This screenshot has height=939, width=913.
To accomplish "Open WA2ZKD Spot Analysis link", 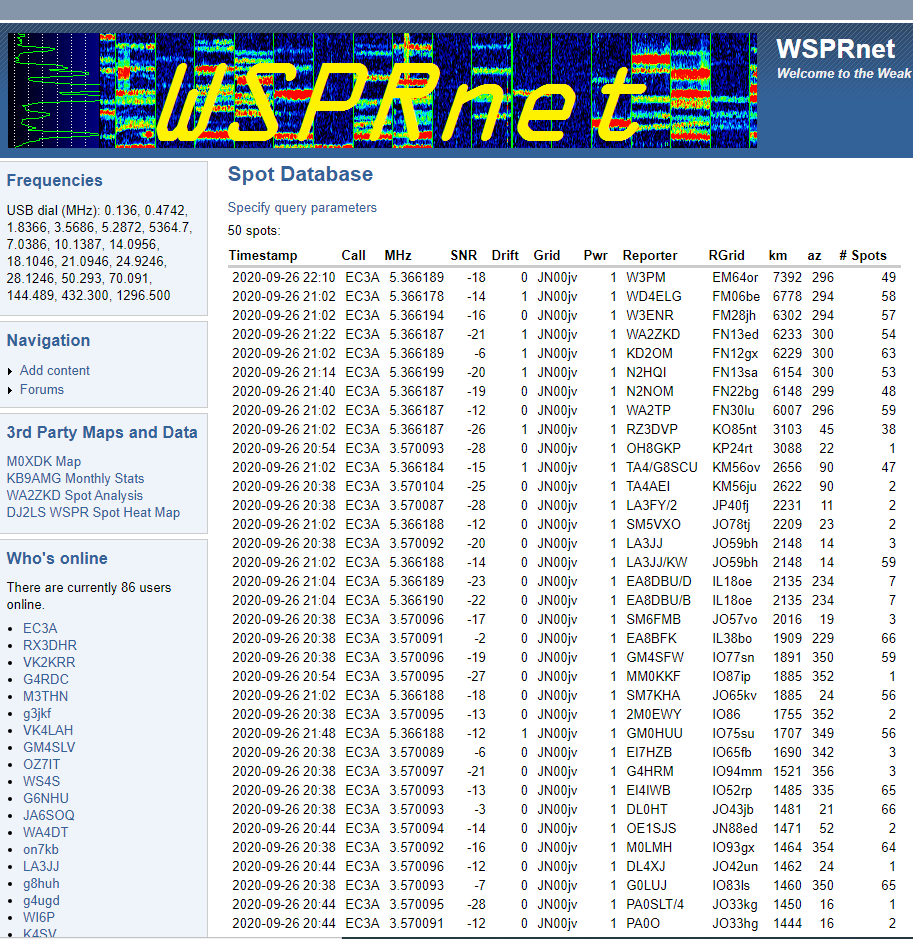I will [75, 495].
